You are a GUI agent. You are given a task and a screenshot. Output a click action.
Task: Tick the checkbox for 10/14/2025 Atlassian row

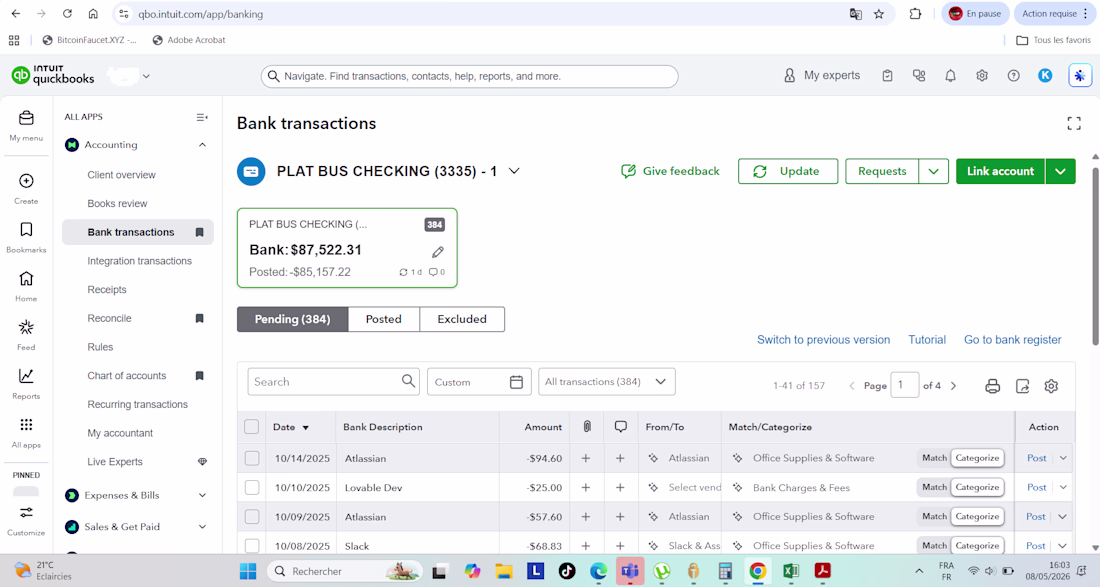click(252, 458)
